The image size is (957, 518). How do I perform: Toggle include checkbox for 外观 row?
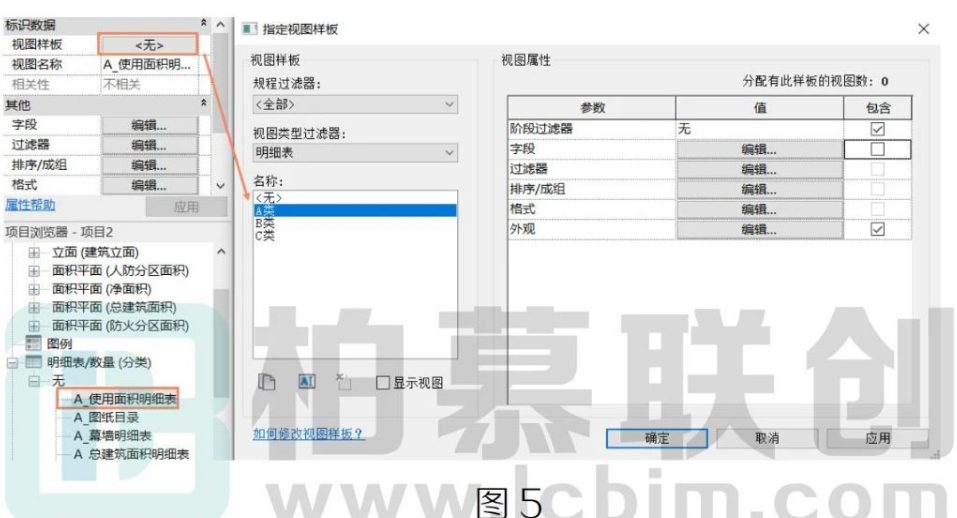click(877, 229)
